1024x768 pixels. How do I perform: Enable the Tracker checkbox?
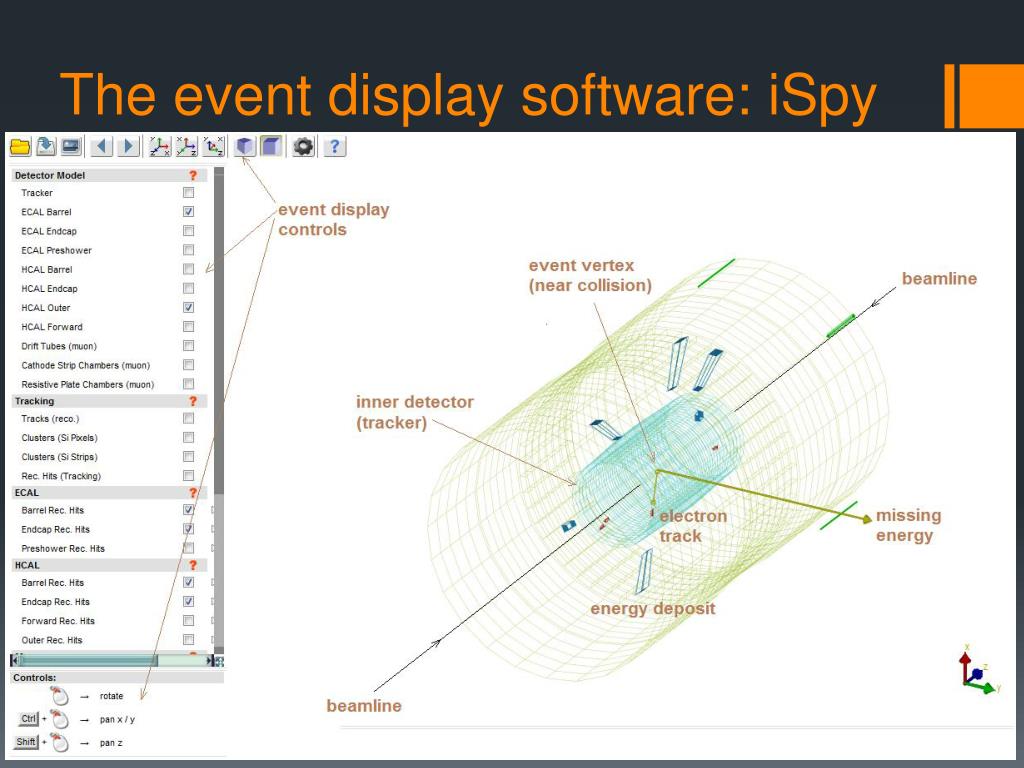pos(188,193)
